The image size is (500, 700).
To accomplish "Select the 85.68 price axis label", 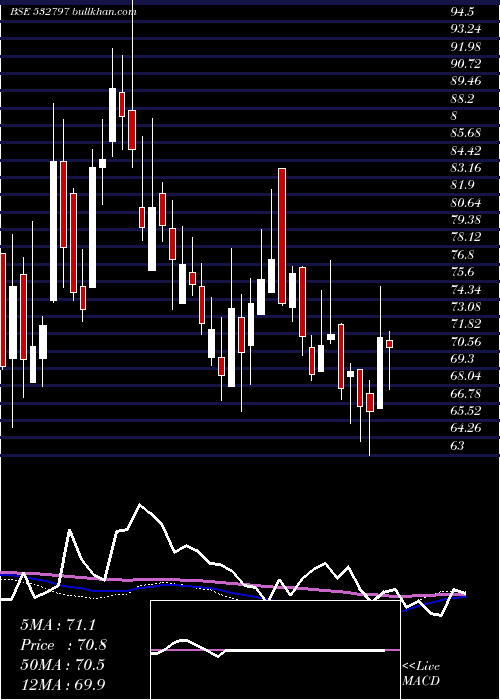I will click(x=466, y=133).
